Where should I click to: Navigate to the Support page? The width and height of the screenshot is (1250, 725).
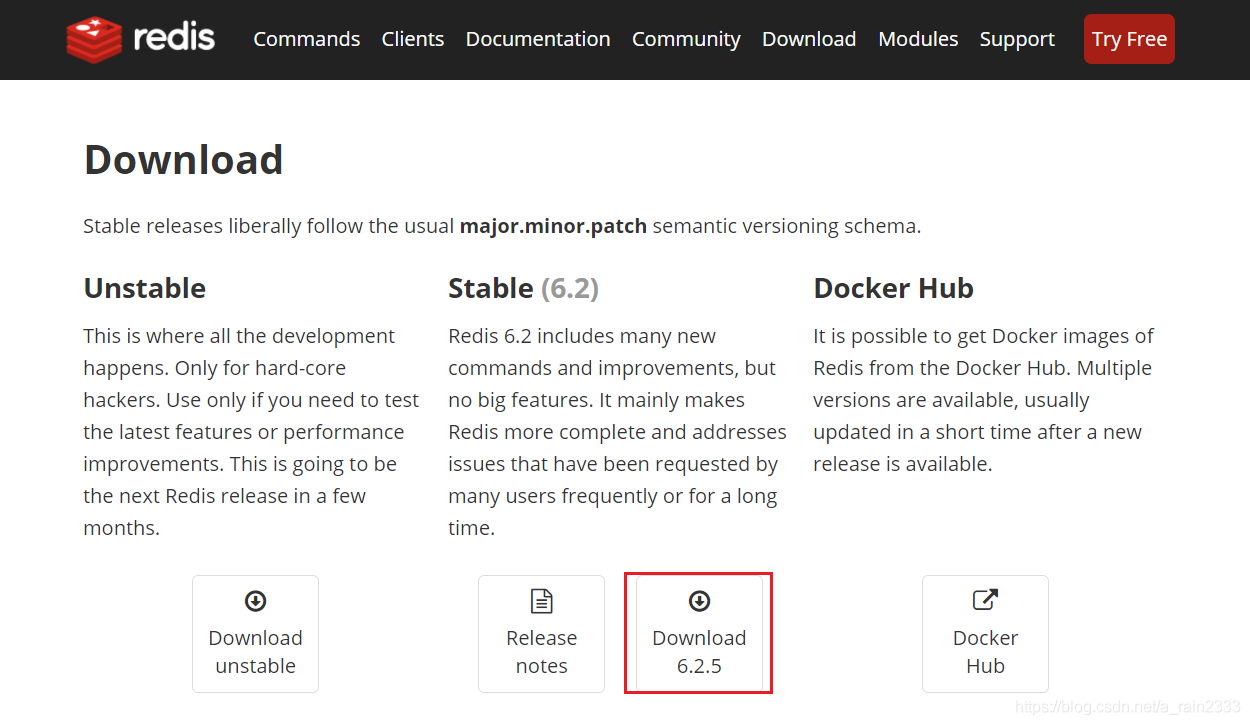(1017, 39)
